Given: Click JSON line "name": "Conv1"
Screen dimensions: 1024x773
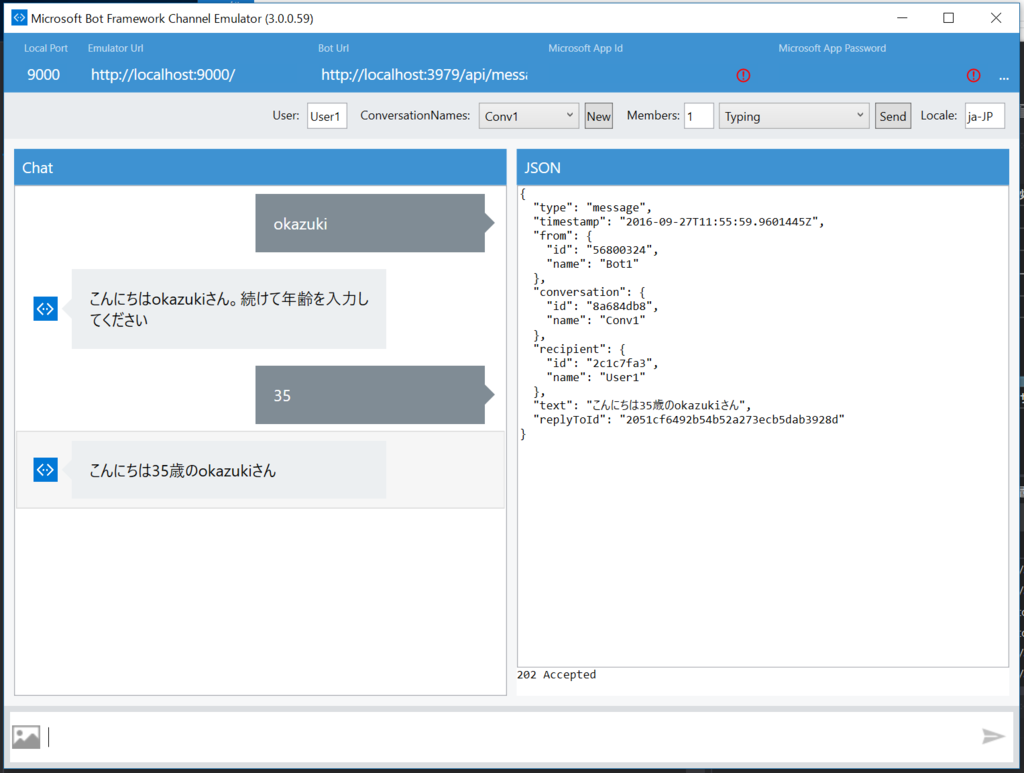Looking at the screenshot, I should (x=596, y=321).
